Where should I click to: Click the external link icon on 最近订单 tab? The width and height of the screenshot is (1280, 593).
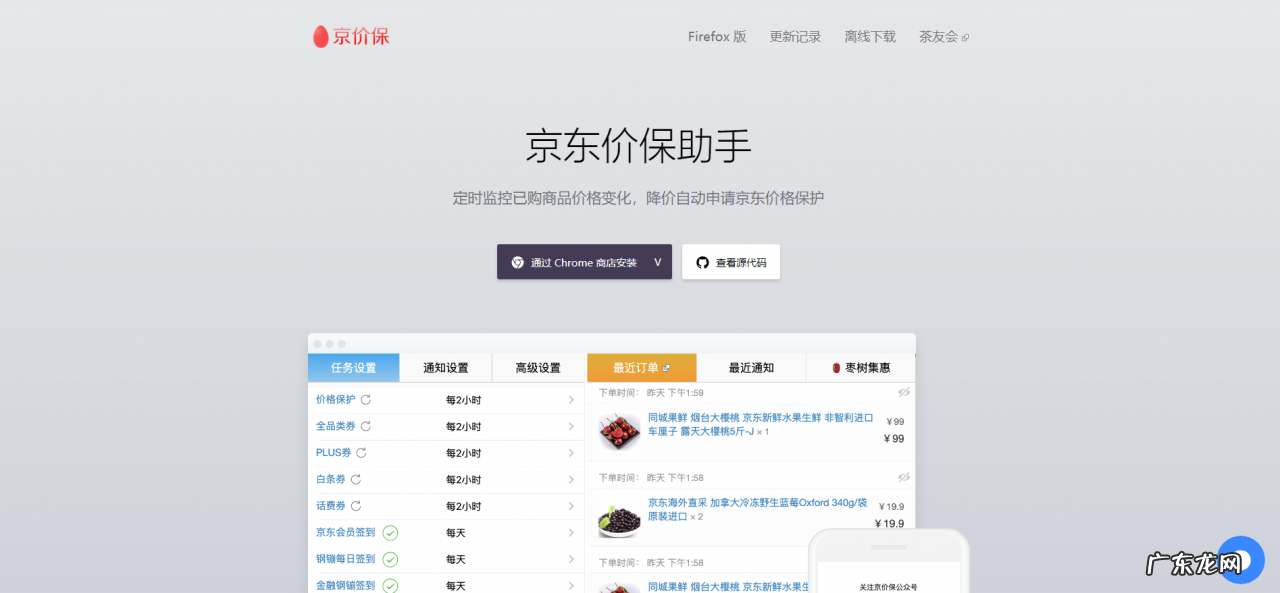(668, 366)
